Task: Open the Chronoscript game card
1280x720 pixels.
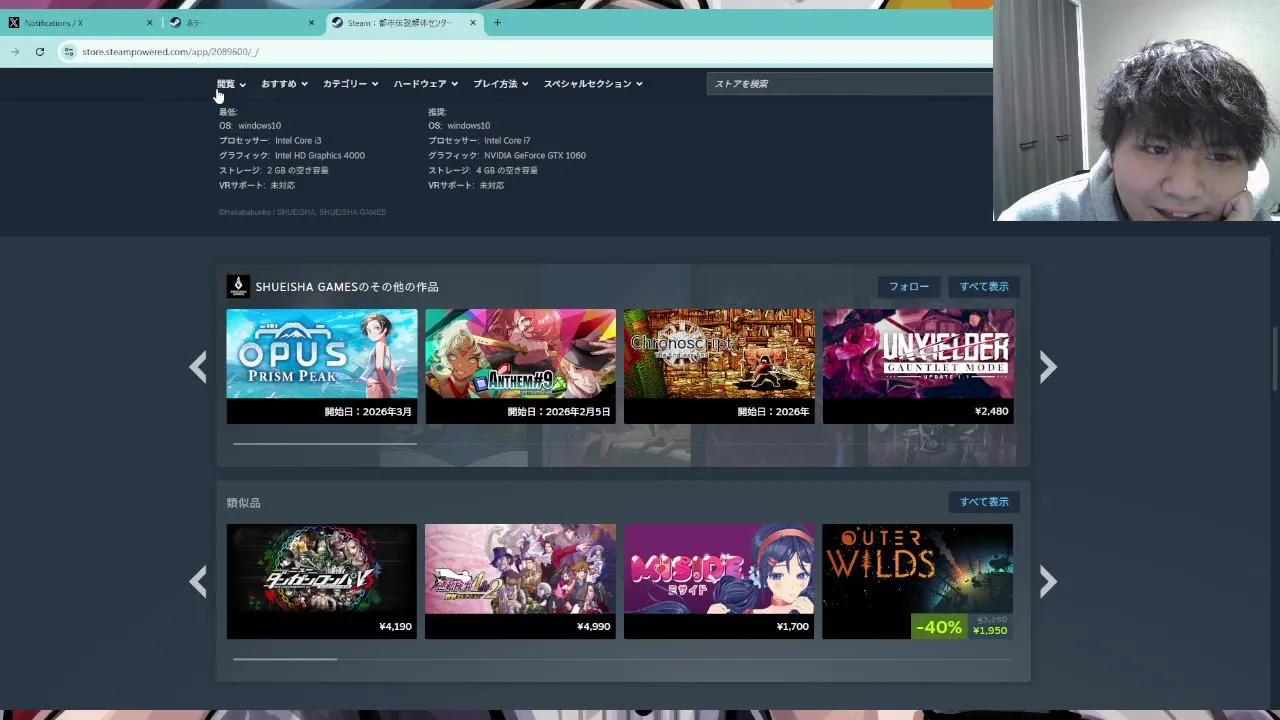Action: [x=719, y=366]
